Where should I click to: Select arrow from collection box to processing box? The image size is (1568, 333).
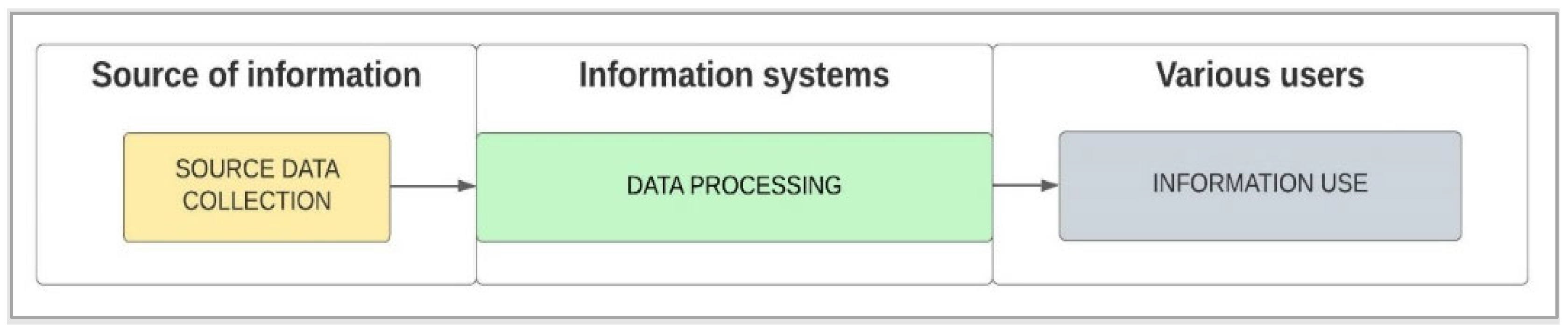[432, 186]
